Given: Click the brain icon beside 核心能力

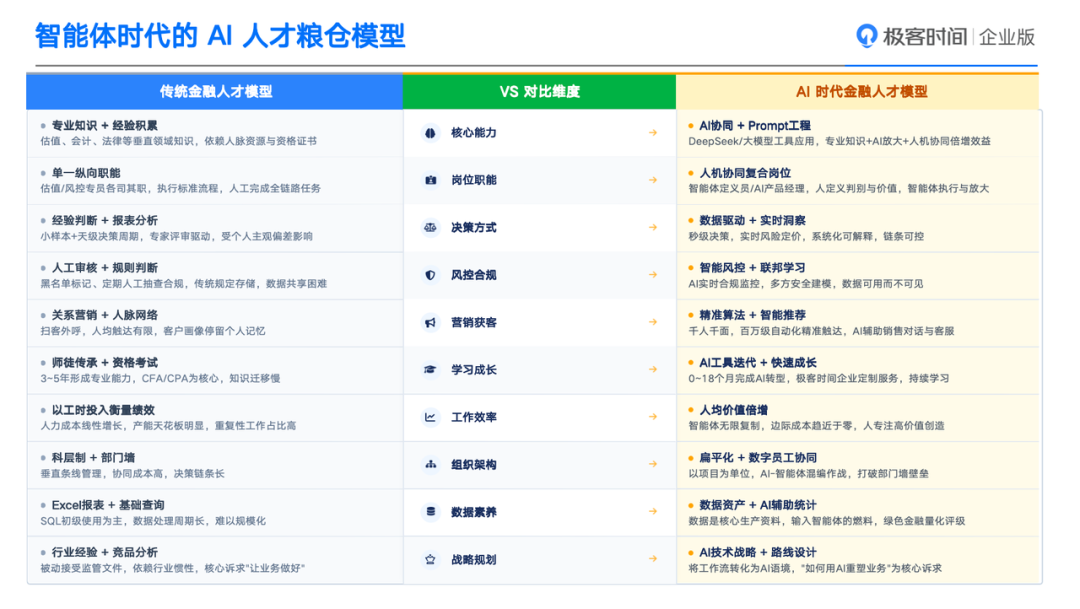Looking at the screenshot, I should click(430, 133).
